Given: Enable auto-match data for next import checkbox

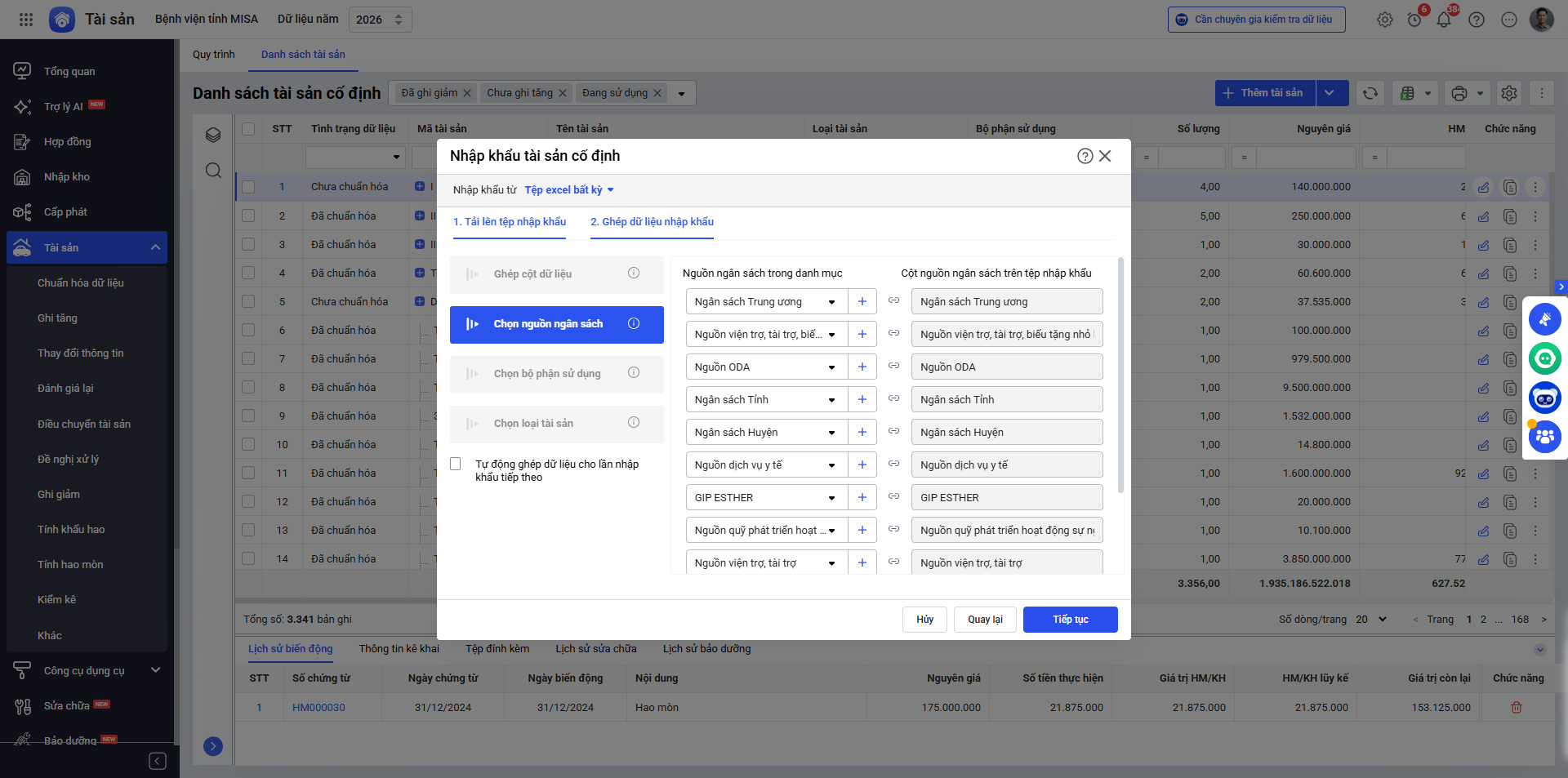Looking at the screenshot, I should pos(456,465).
